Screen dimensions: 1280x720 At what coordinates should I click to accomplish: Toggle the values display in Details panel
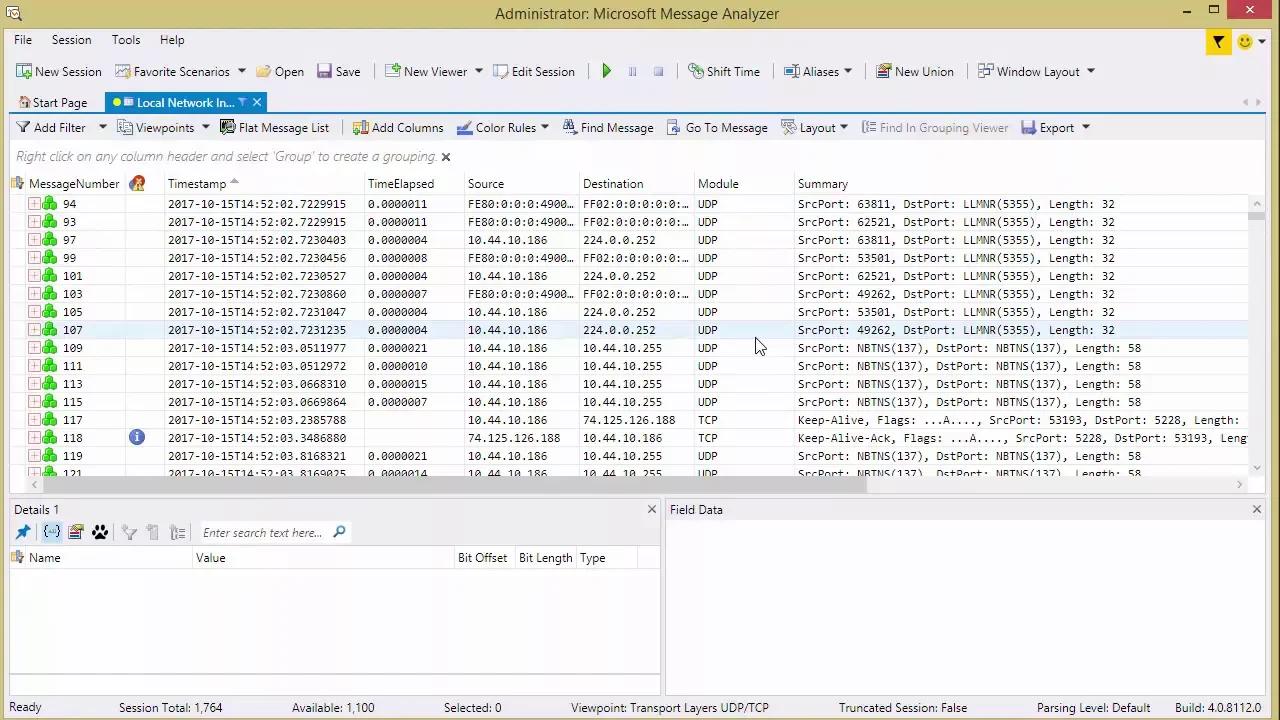tap(51, 532)
